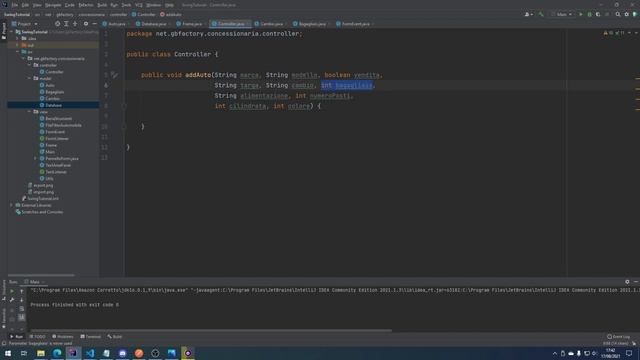Rerun Main with green play icon in Run panel

(12, 291)
